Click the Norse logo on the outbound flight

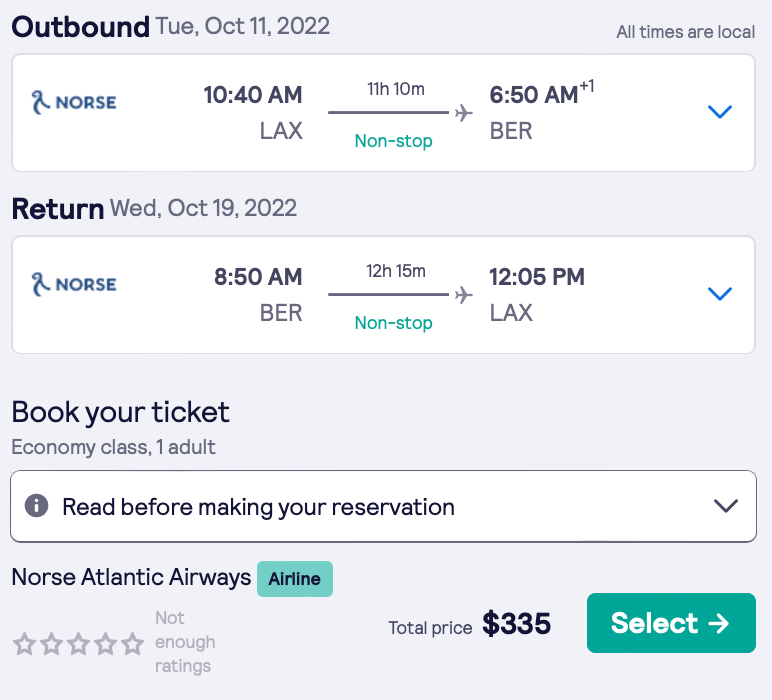coord(74,102)
